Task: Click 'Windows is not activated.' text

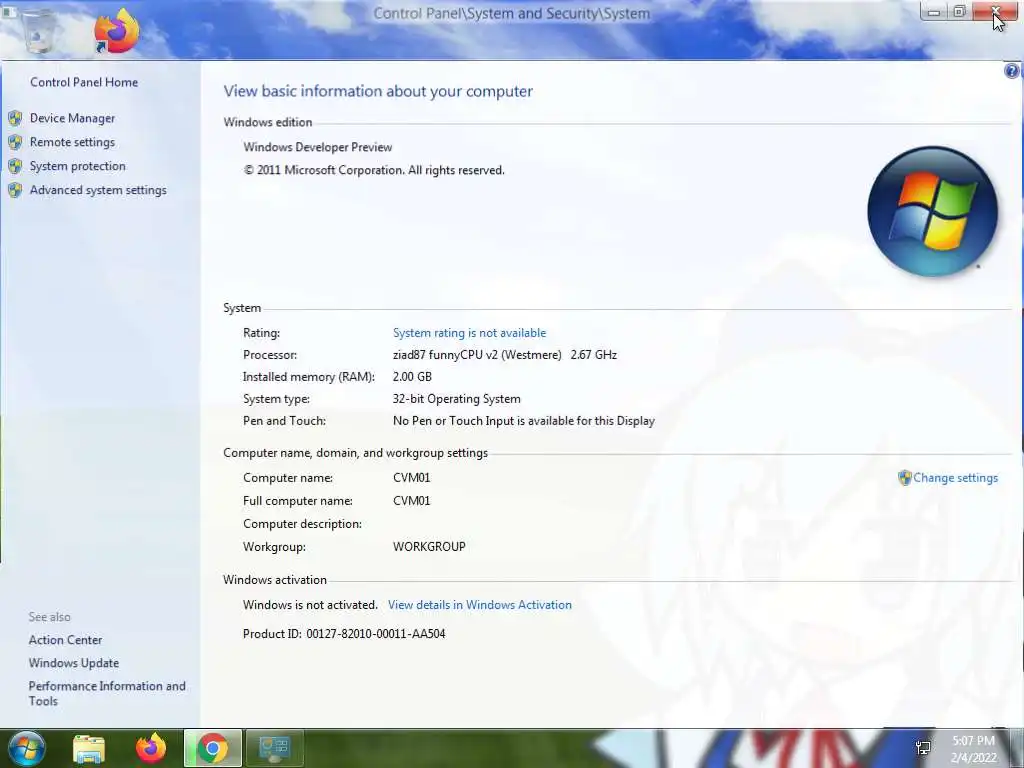Action: click(310, 605)
